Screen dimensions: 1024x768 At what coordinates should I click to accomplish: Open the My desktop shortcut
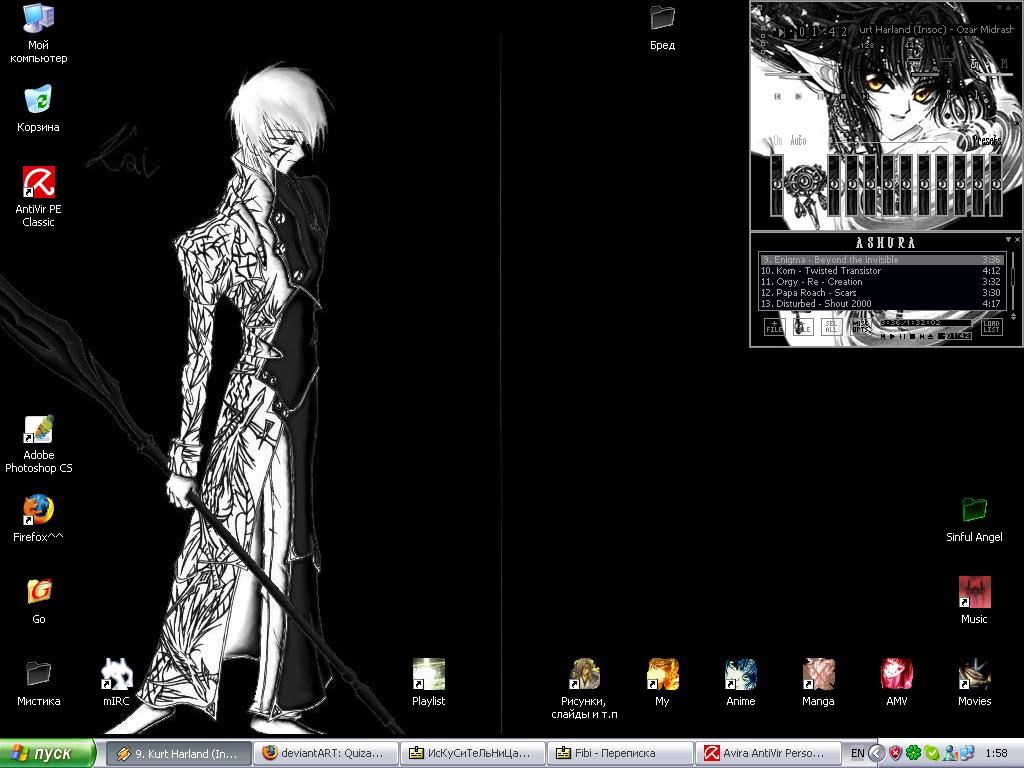(x=662, y=683)
